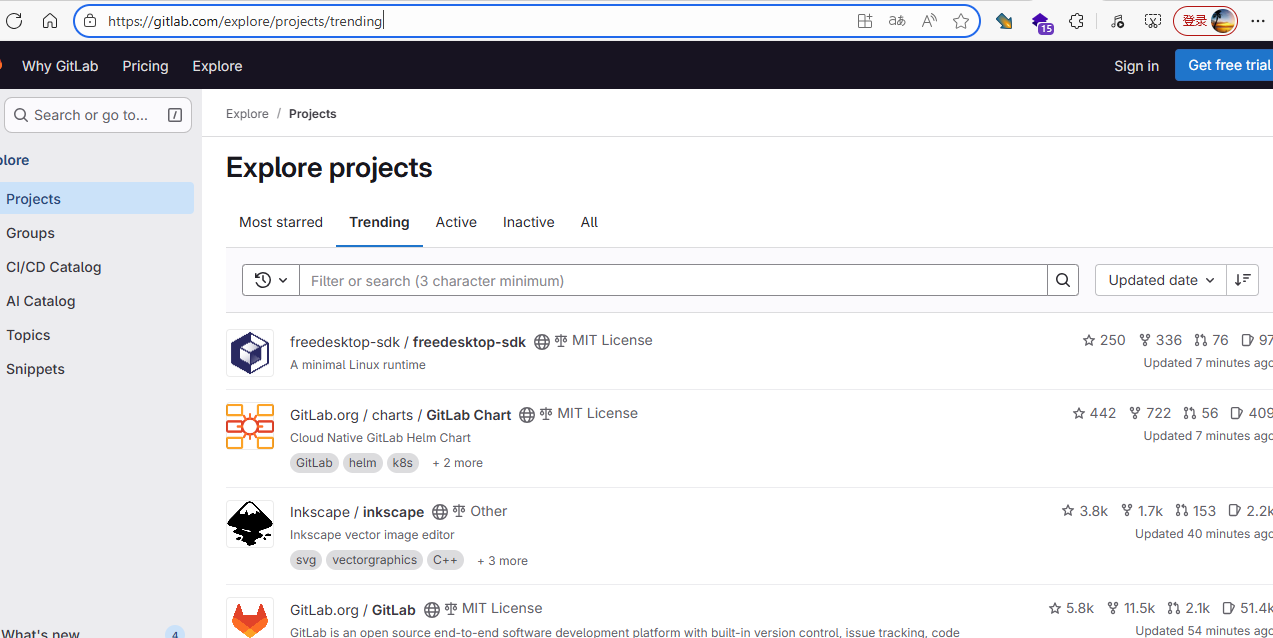
Task: Add page to favorites star icon
Action: pos(961,21)
